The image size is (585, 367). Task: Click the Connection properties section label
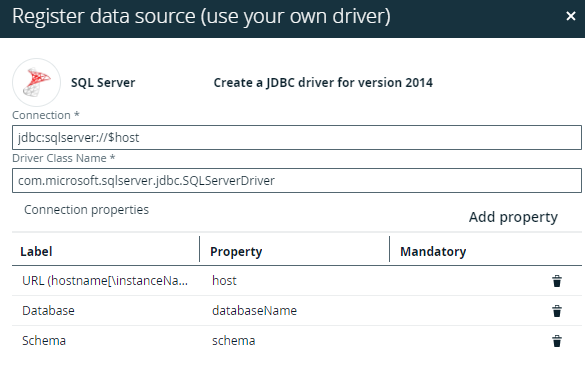click(86, 210)
